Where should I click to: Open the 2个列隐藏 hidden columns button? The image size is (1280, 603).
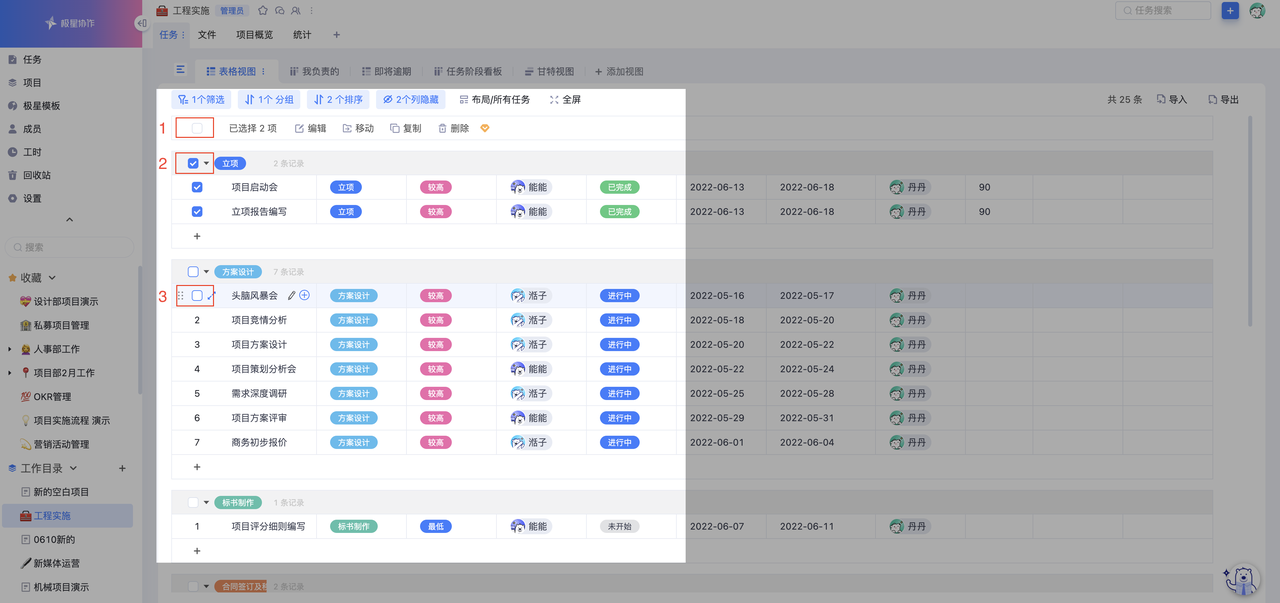410,100
